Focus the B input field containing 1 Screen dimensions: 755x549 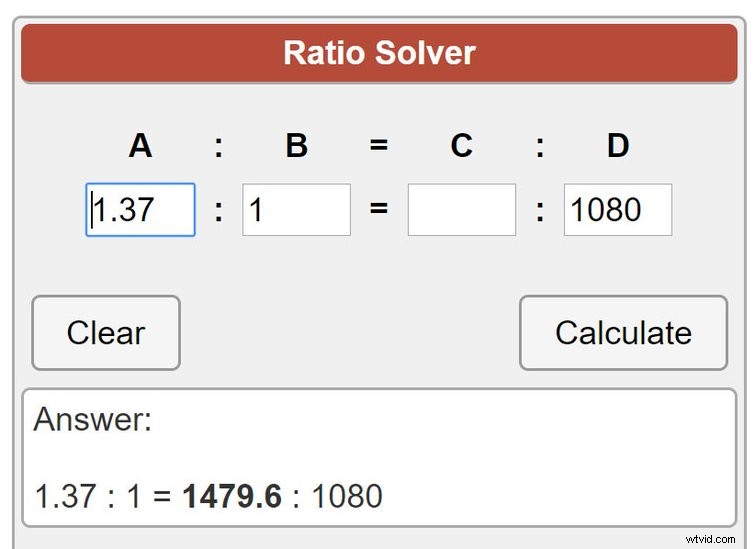pos(296,210)
